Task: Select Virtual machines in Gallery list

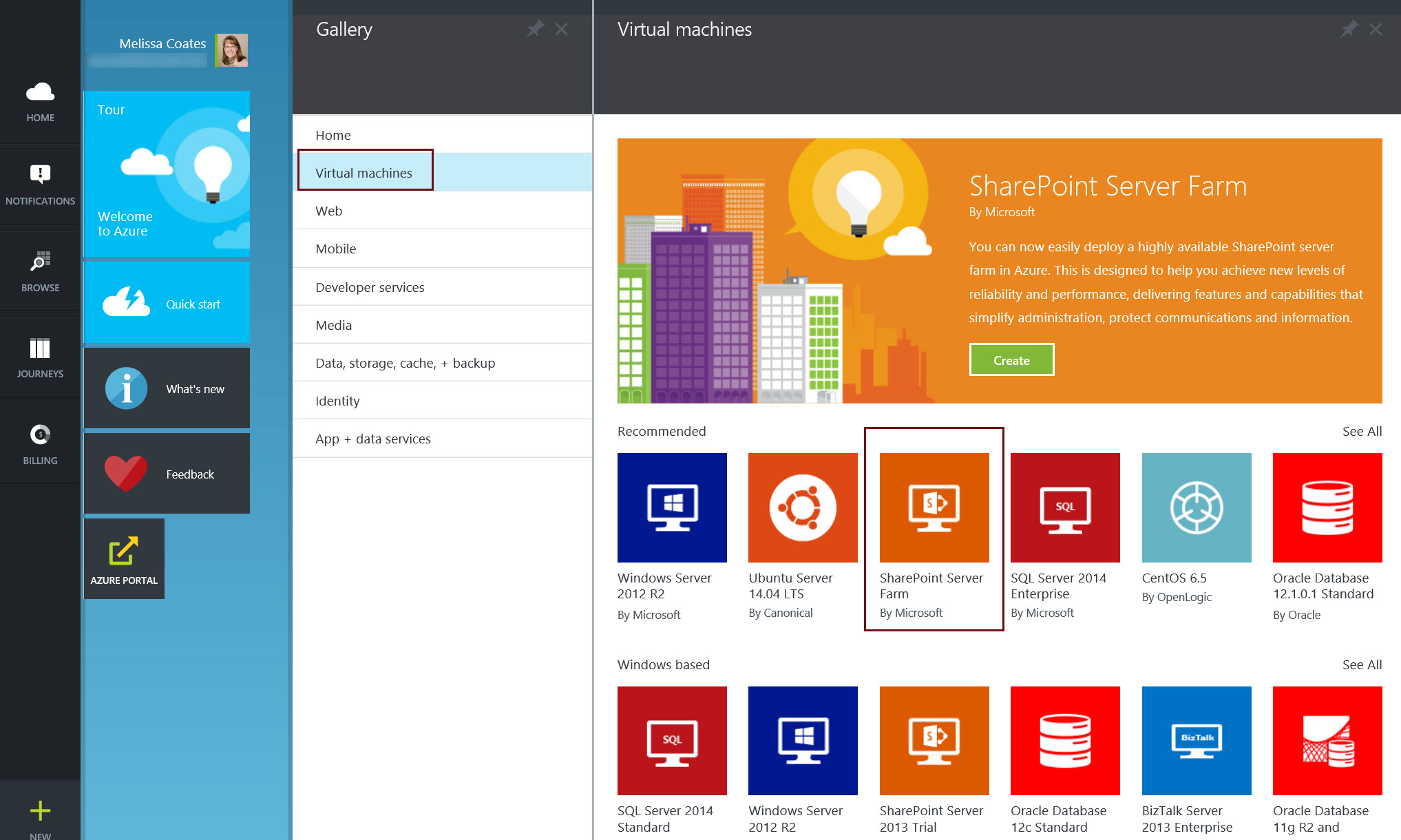Action: pos(442,172)
